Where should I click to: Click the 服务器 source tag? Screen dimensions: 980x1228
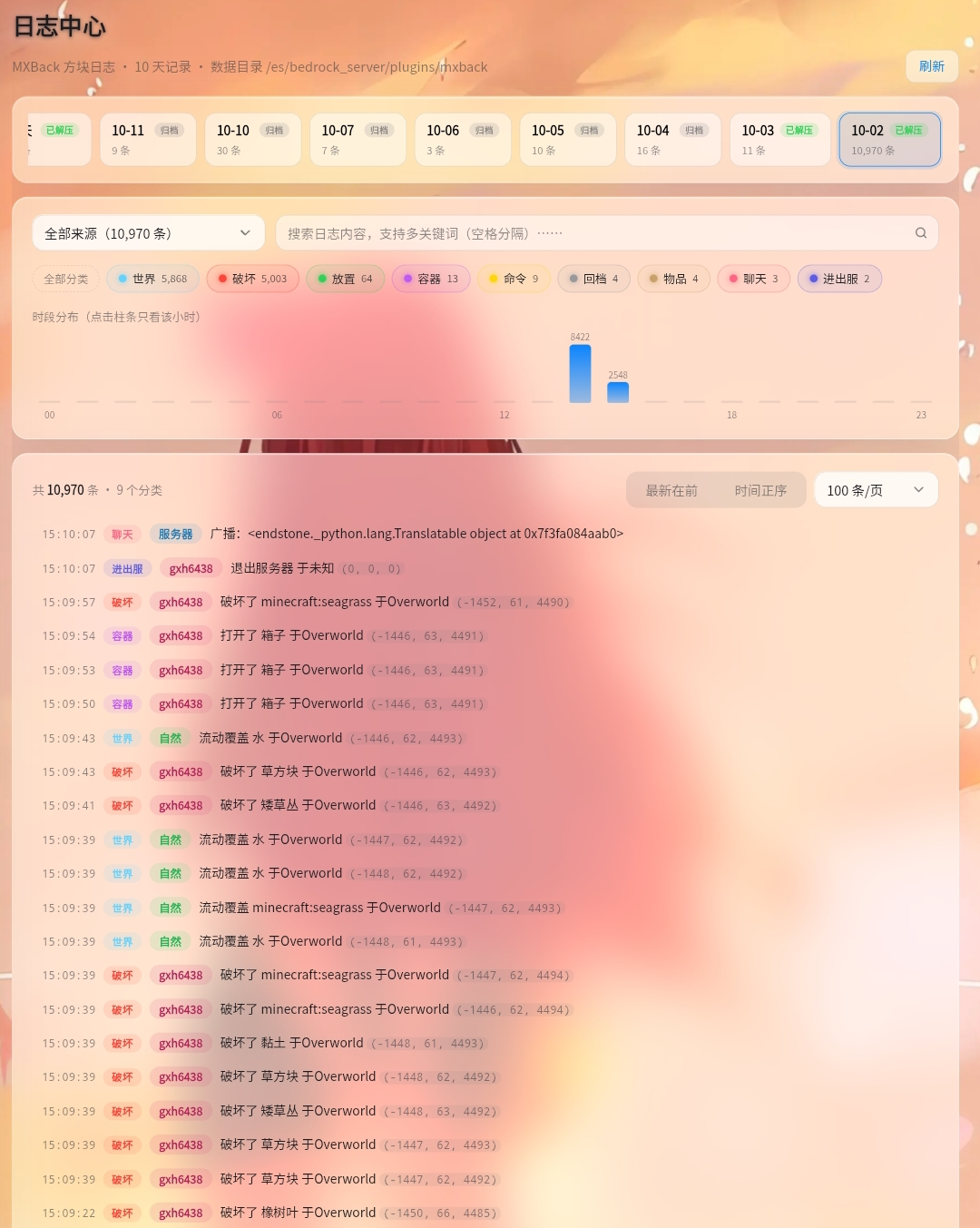(175, 535)
